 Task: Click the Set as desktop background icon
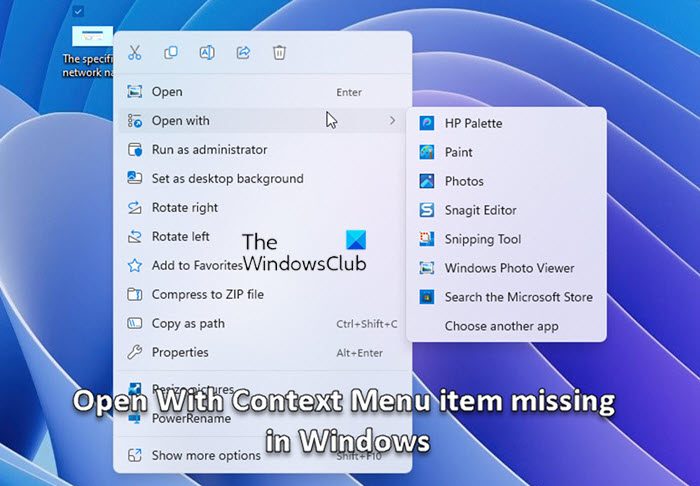[135, 179]
